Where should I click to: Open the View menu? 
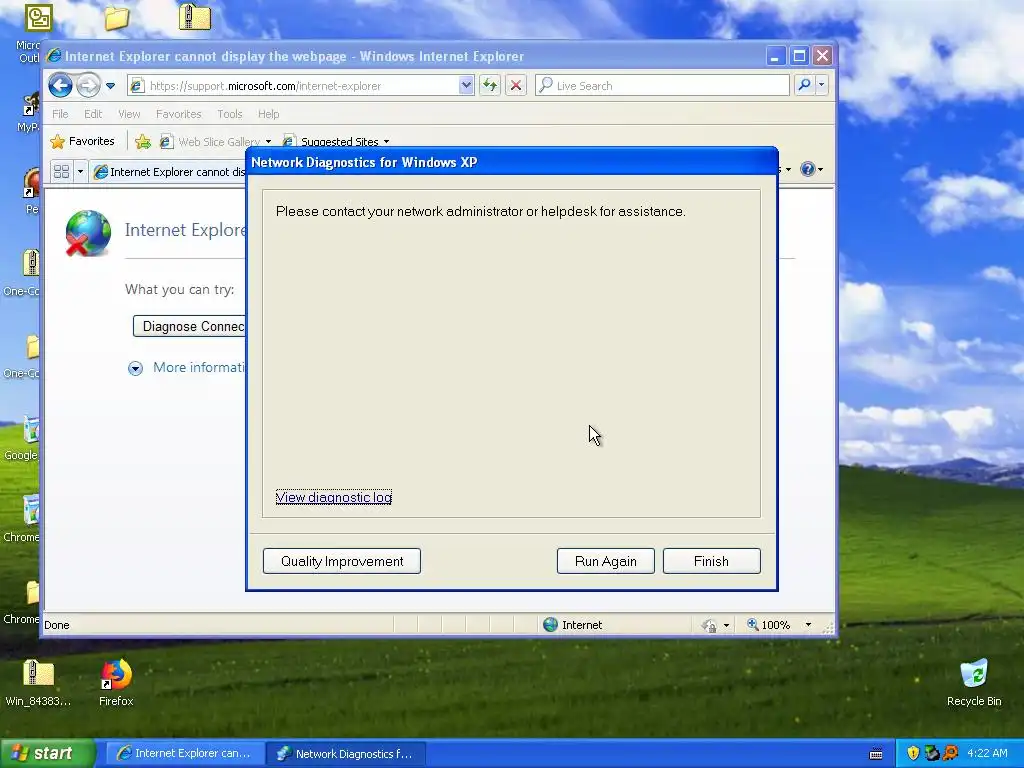(129, 114)
